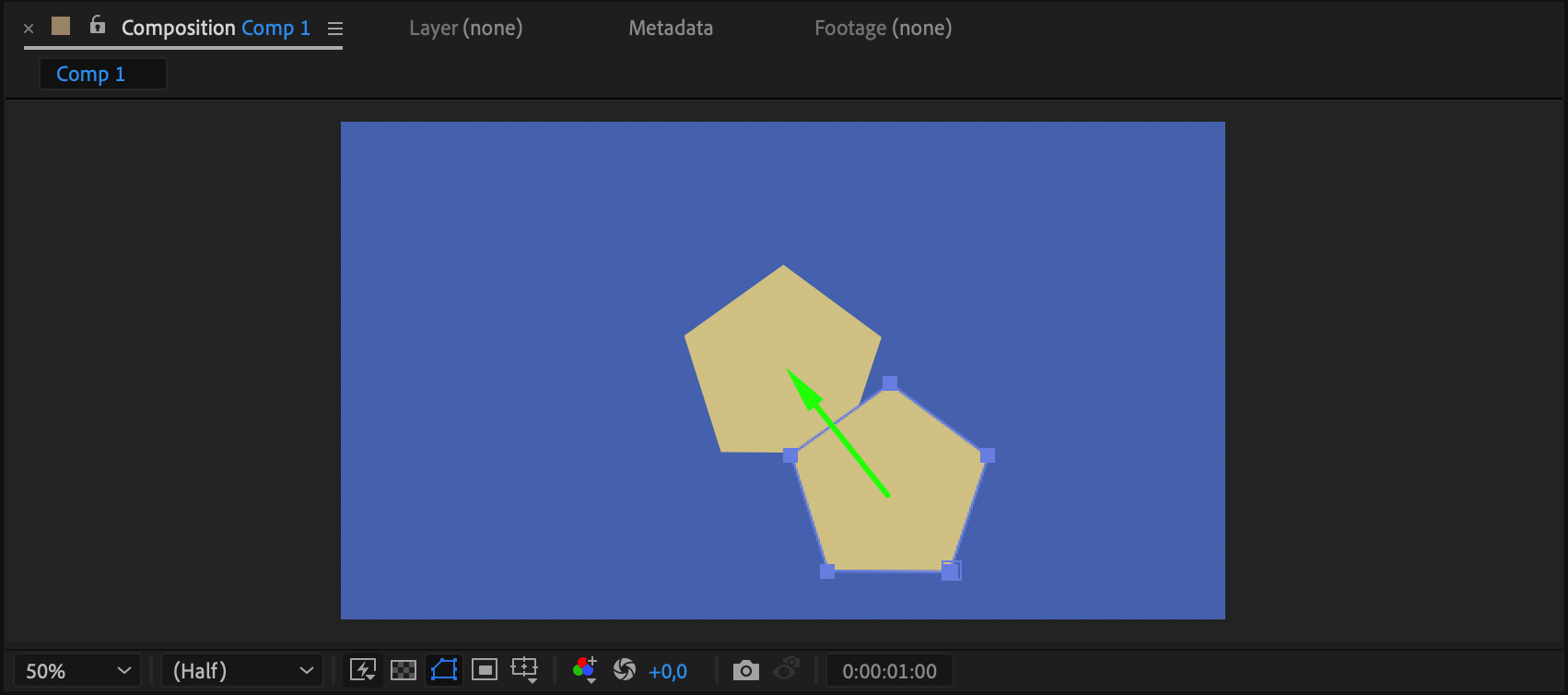Toggle the transparency grid checkerboard icon

point(404,670)
